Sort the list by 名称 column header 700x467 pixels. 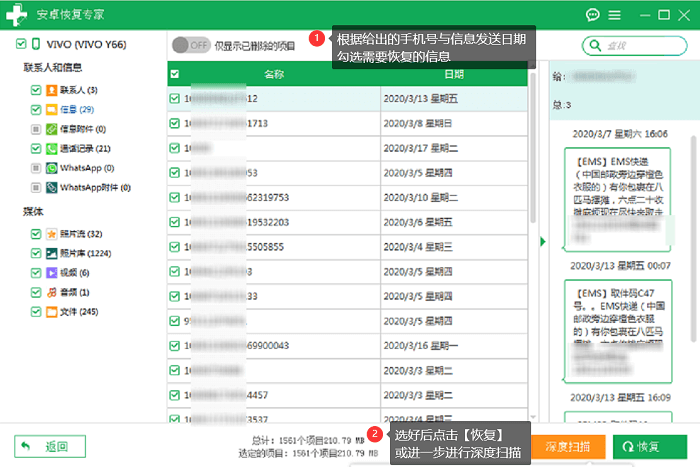(274, 74)
